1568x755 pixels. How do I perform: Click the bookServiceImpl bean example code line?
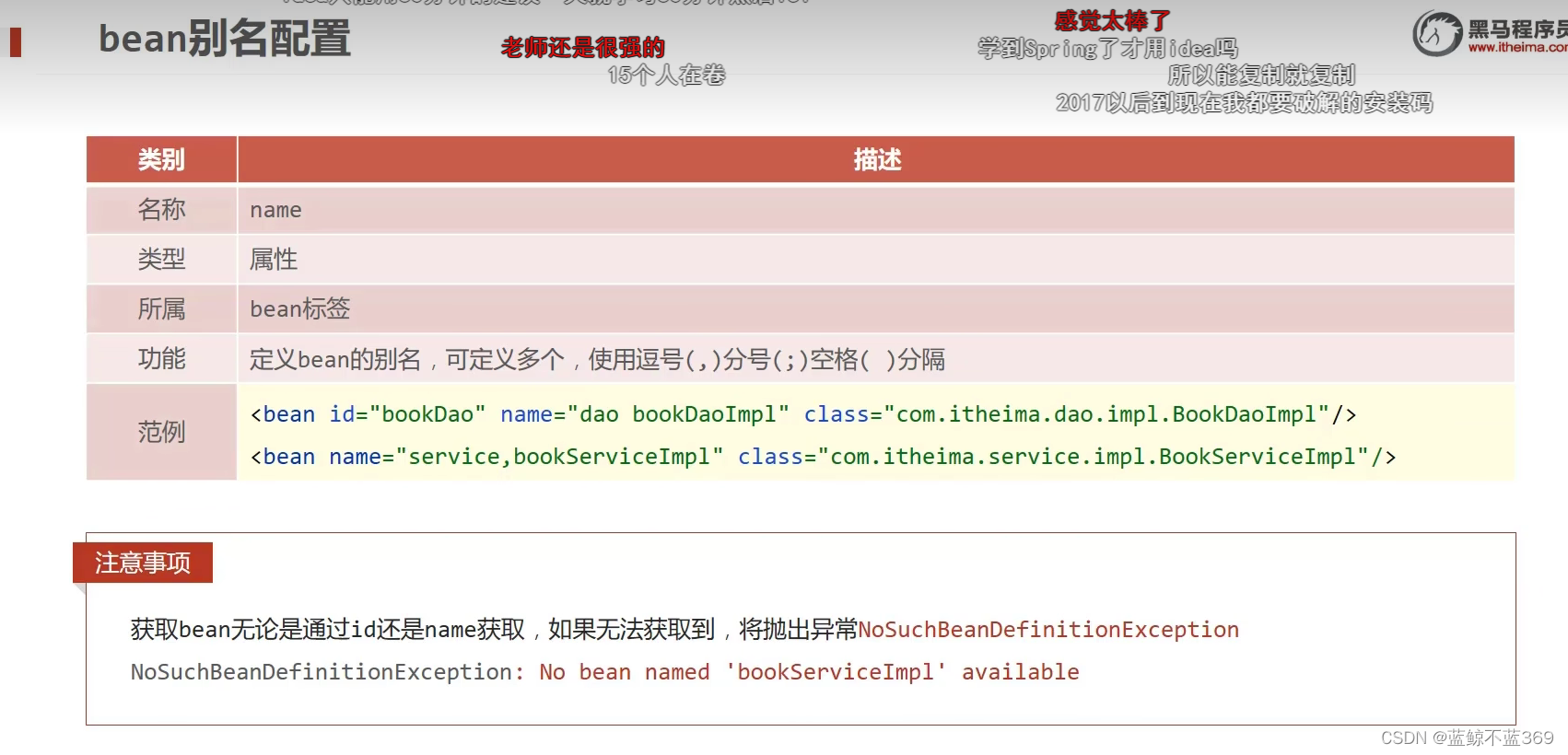823,457
